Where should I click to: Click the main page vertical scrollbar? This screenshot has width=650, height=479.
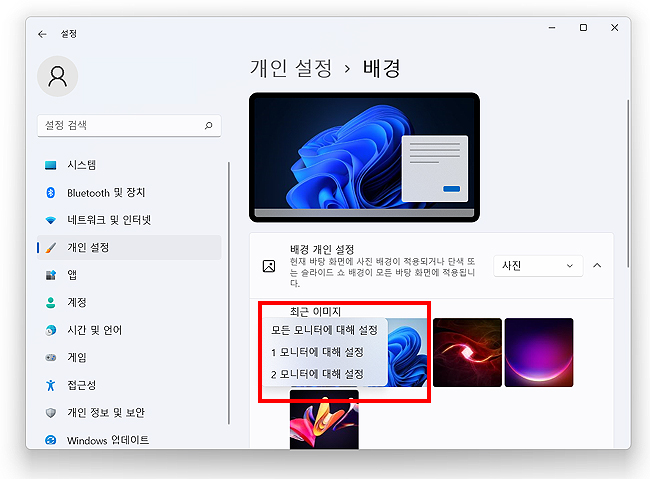[x=628, y=184]
